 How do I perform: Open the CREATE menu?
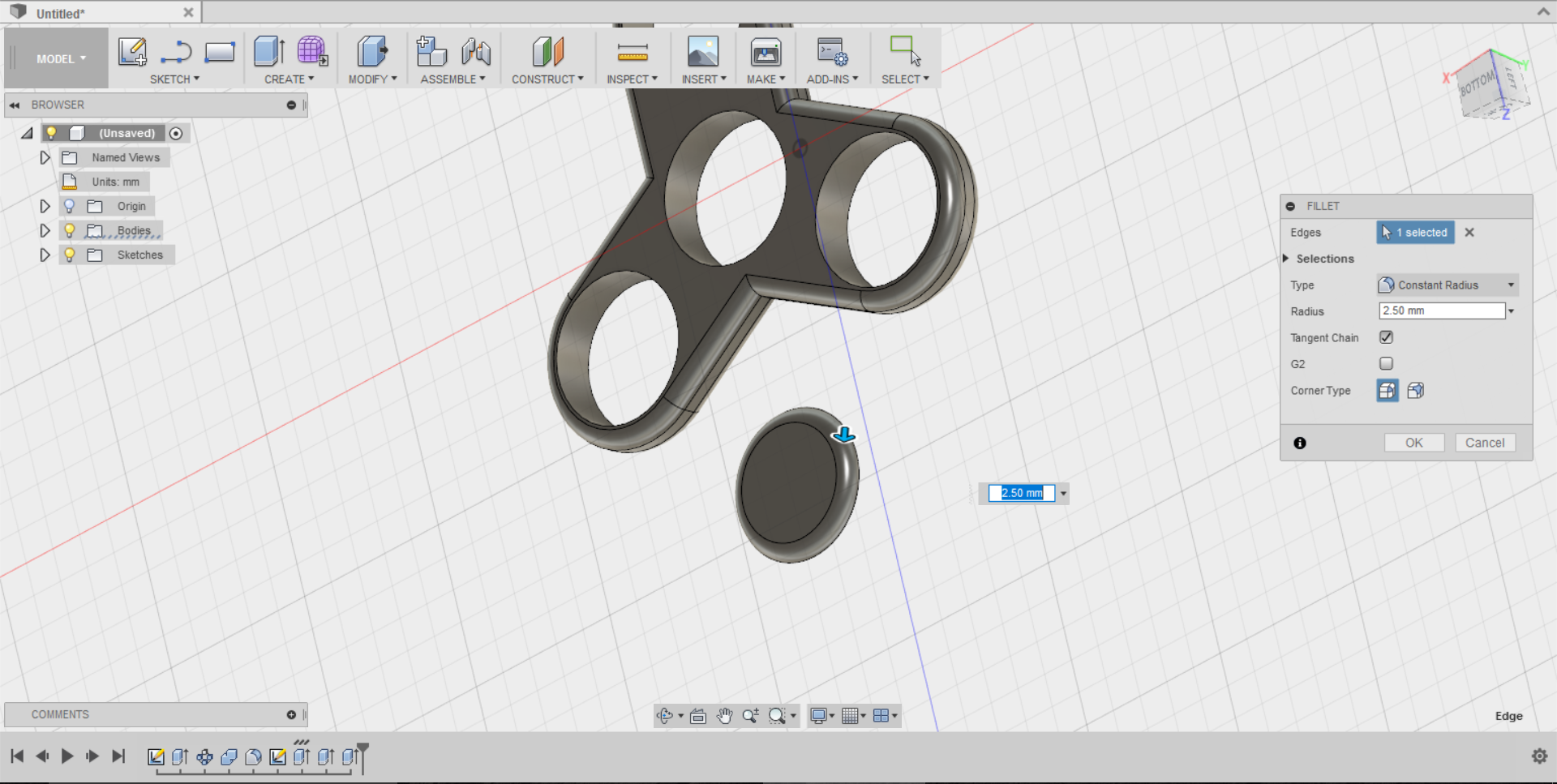coord(289,79)
